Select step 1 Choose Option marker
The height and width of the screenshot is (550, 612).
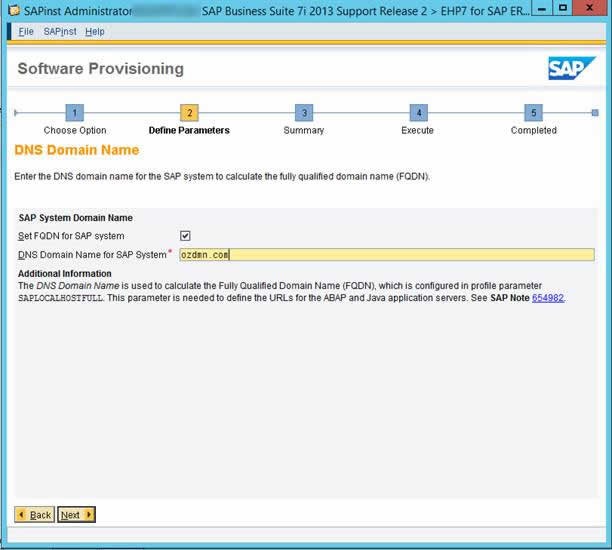(x=75, y=113)
